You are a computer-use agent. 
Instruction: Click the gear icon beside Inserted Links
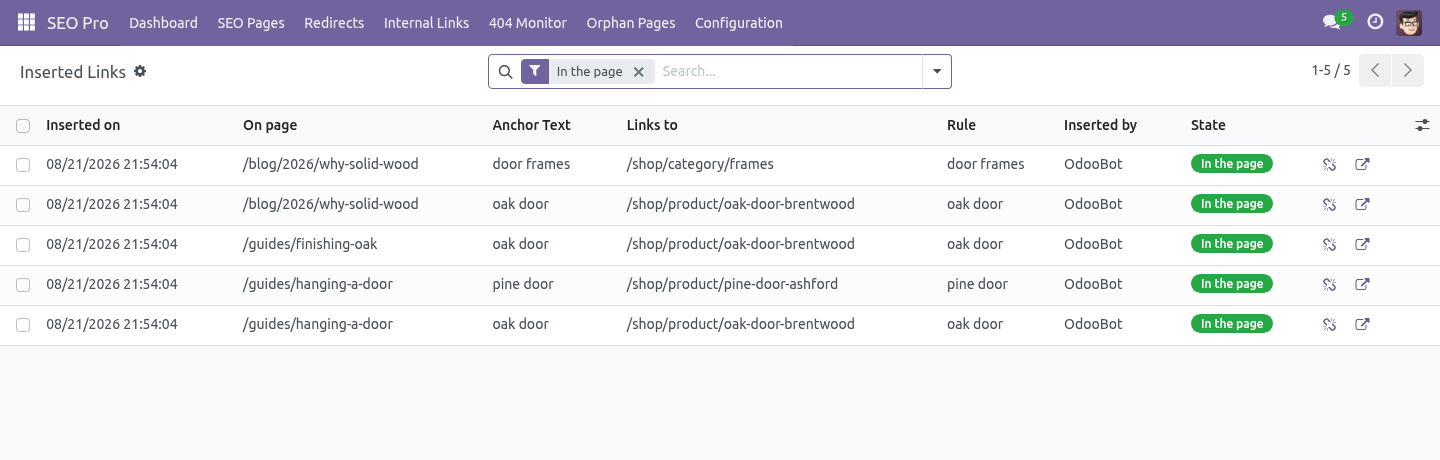coord(140,71)
